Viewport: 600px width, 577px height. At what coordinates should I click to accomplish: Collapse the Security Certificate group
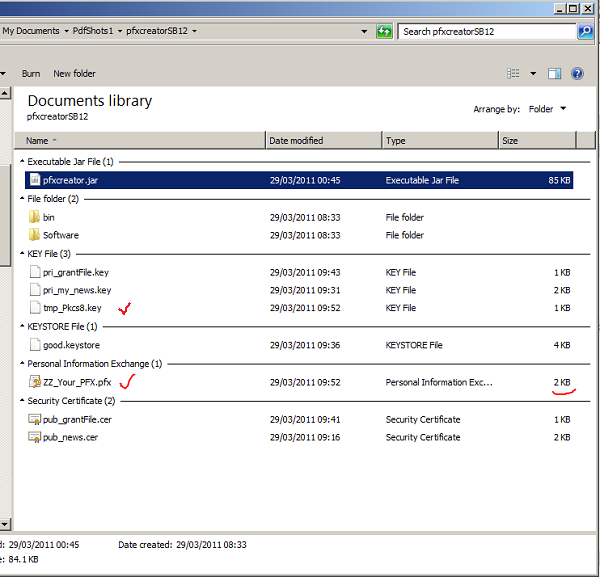[x=22, y=401]
